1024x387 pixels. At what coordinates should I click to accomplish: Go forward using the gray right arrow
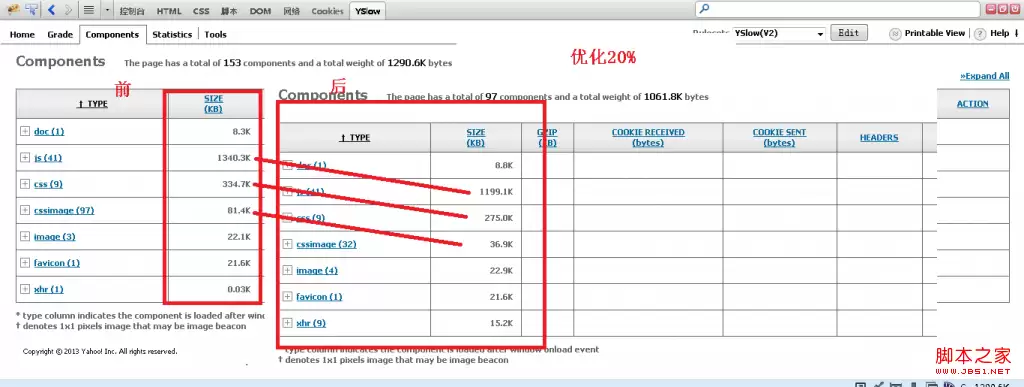point(69,10)
